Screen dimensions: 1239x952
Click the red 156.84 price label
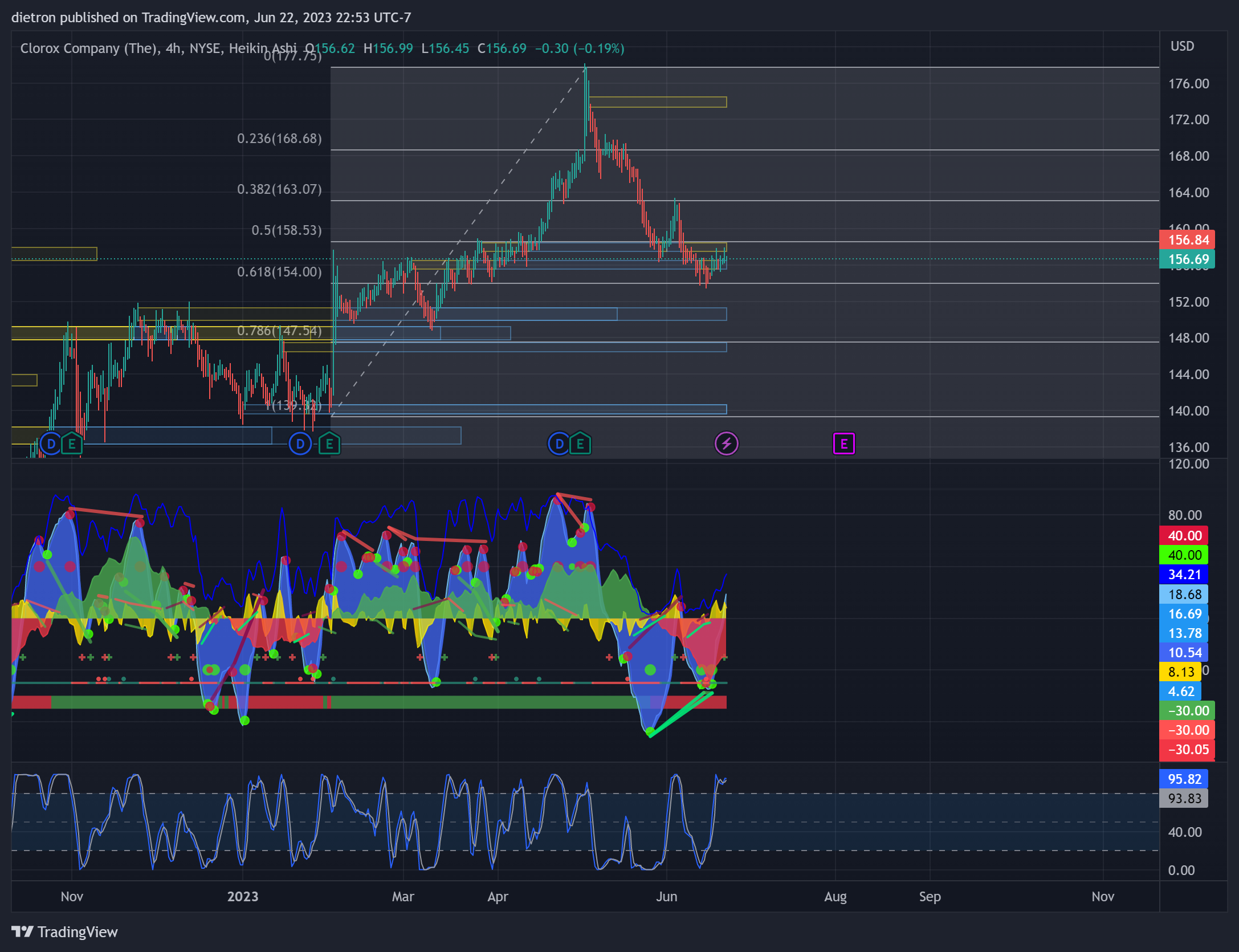(x=1187, y=240)
